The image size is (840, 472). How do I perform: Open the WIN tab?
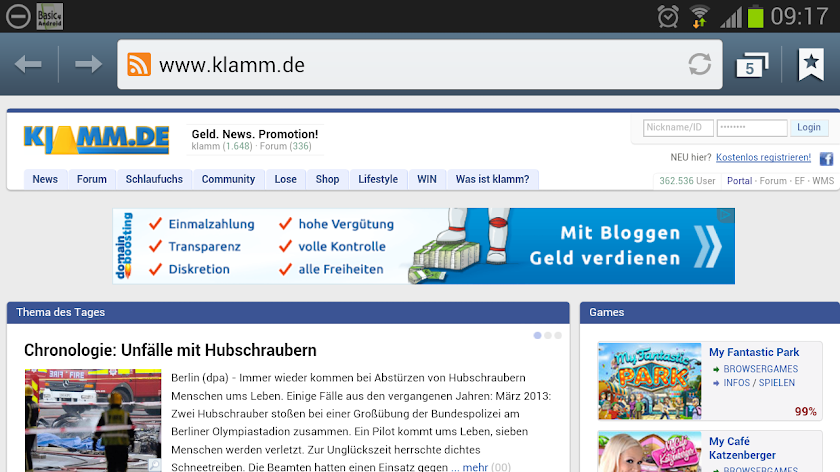tap(427, 179)
